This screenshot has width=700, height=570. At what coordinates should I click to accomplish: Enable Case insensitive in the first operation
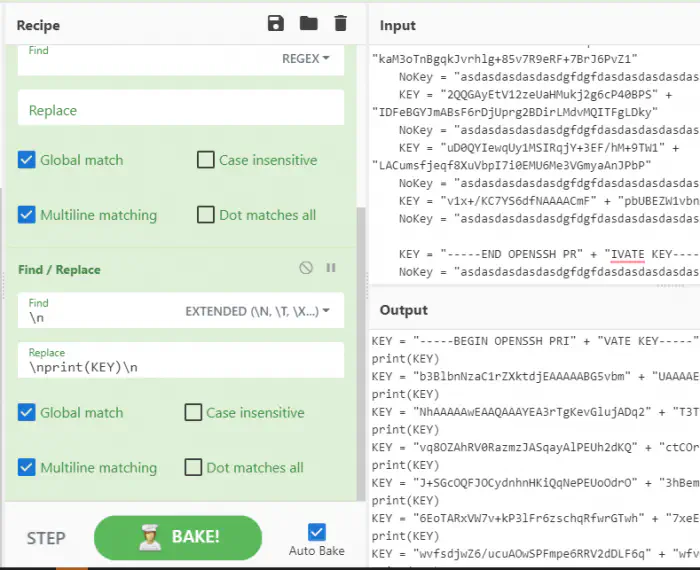tap(206, 160)
